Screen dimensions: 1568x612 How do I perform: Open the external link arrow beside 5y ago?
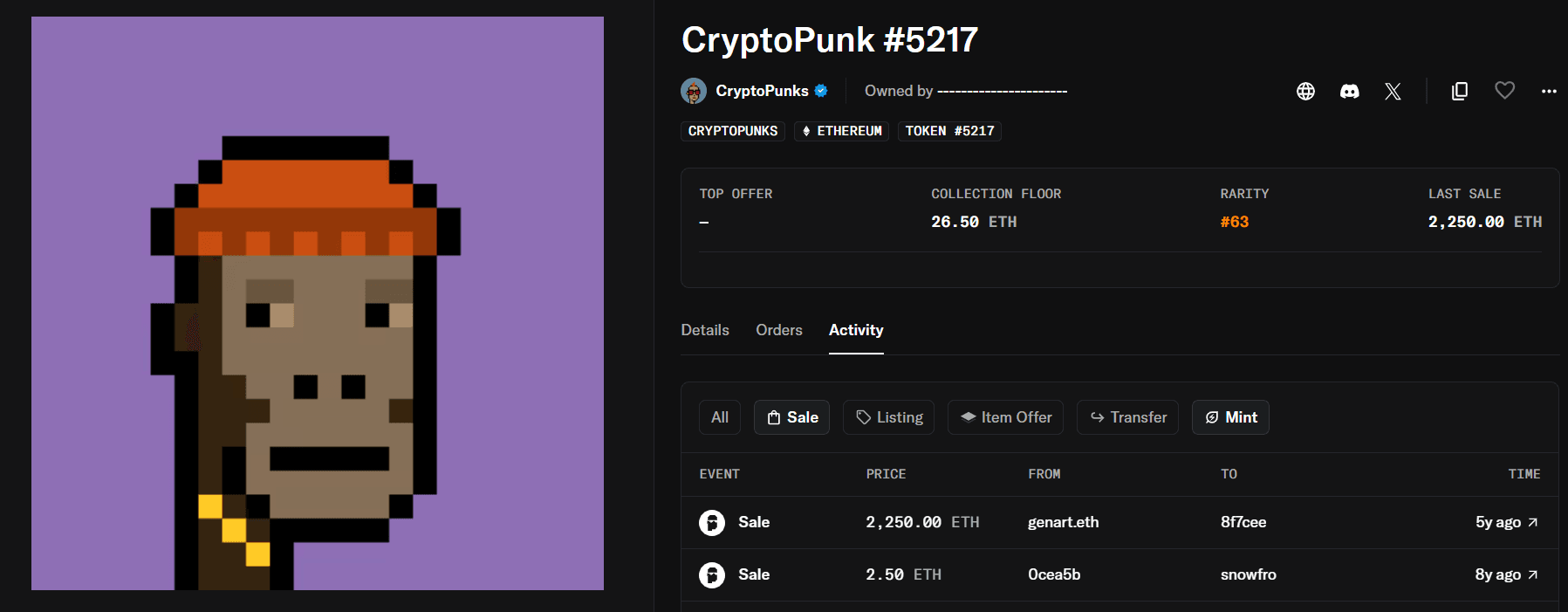pos(1532,521)
